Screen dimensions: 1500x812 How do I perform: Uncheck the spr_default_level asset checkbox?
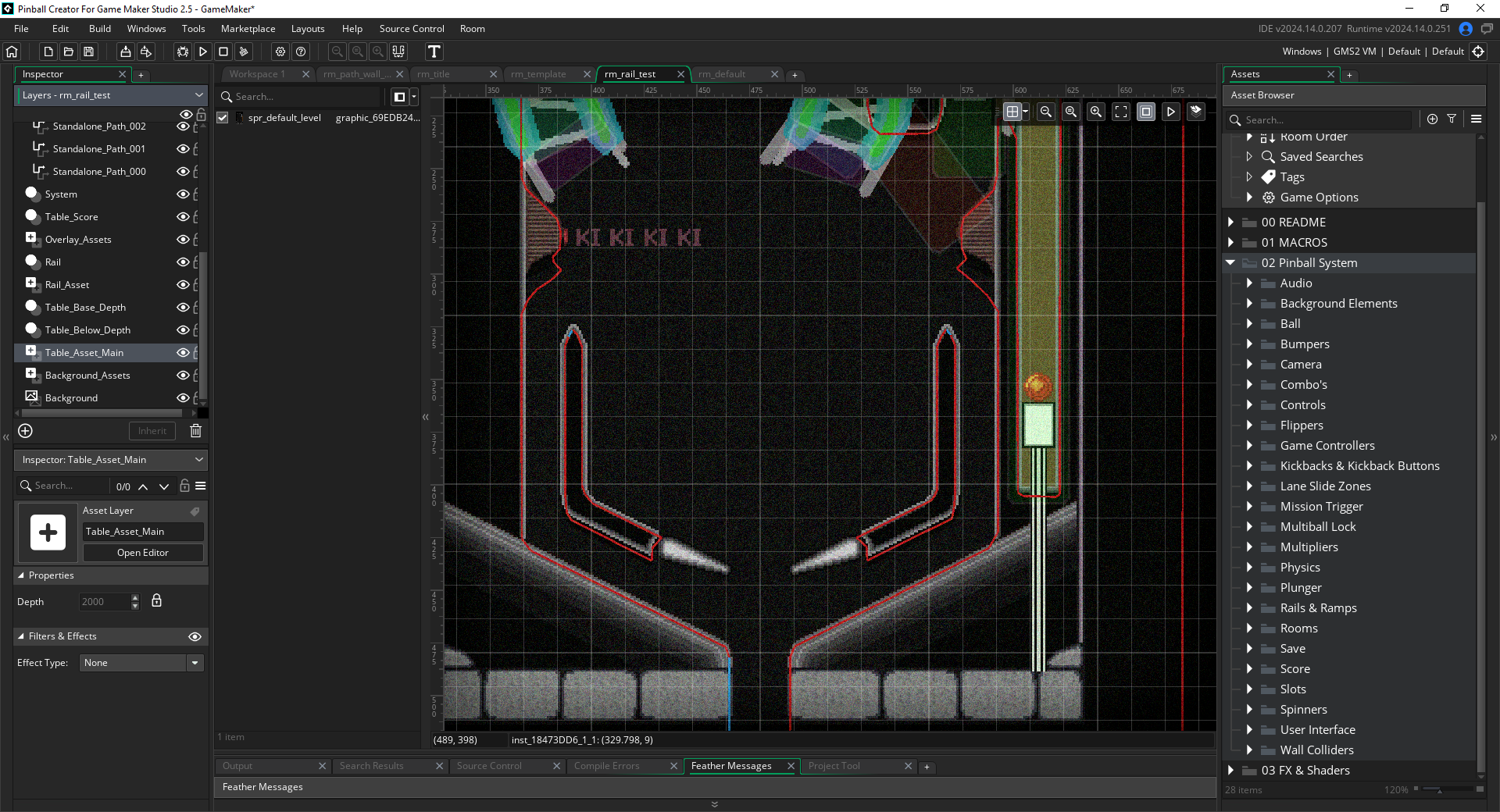tap(223, 118)
